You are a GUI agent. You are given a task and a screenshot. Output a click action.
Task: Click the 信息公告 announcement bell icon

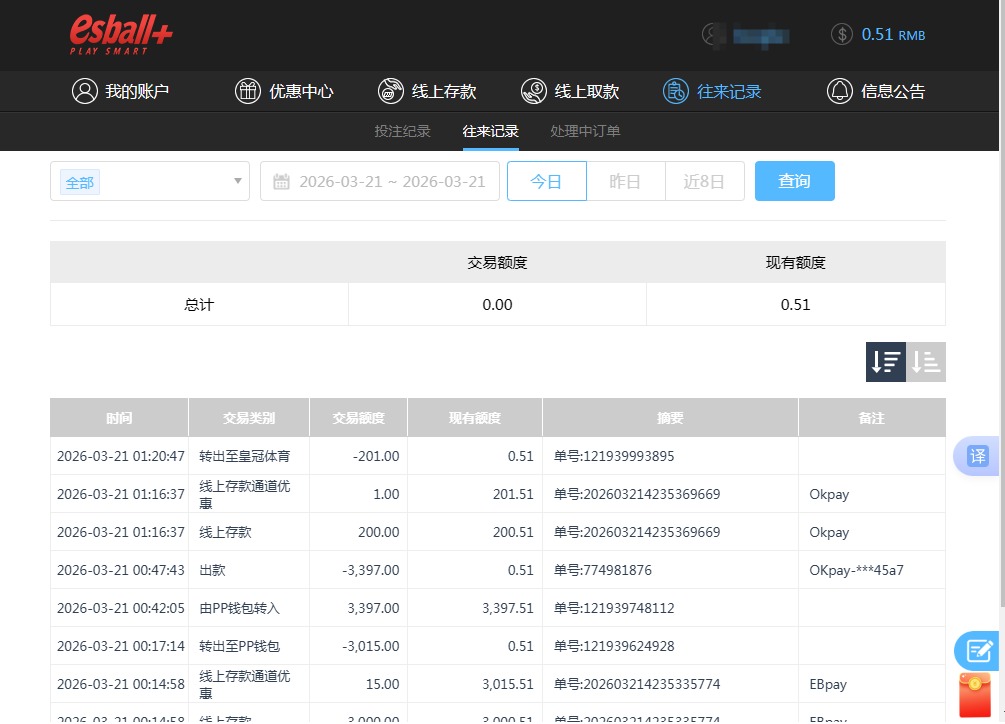coord(840,90)
